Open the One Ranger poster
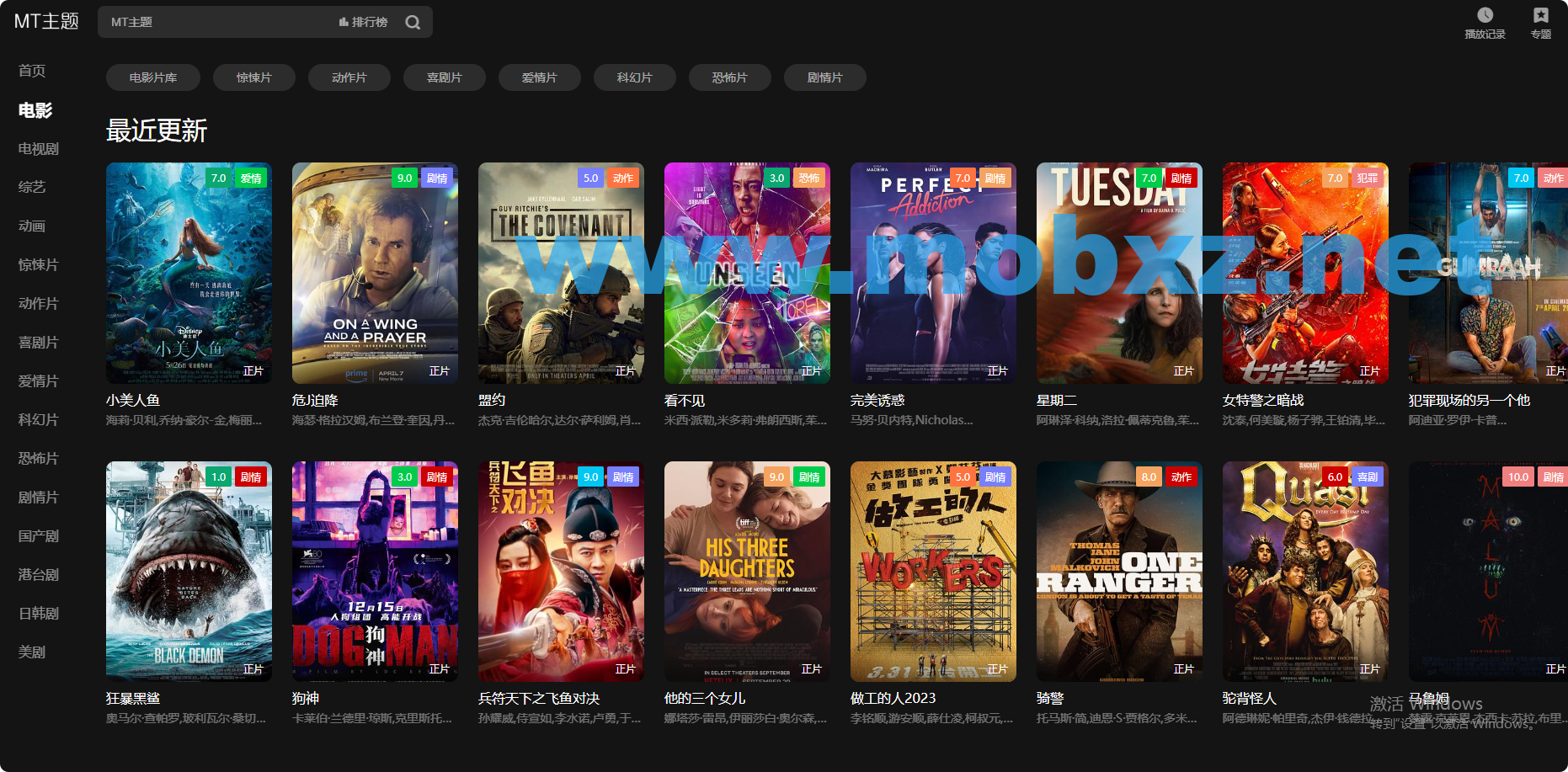The width and height of the screenshot is (1568, 772). 1119,571
